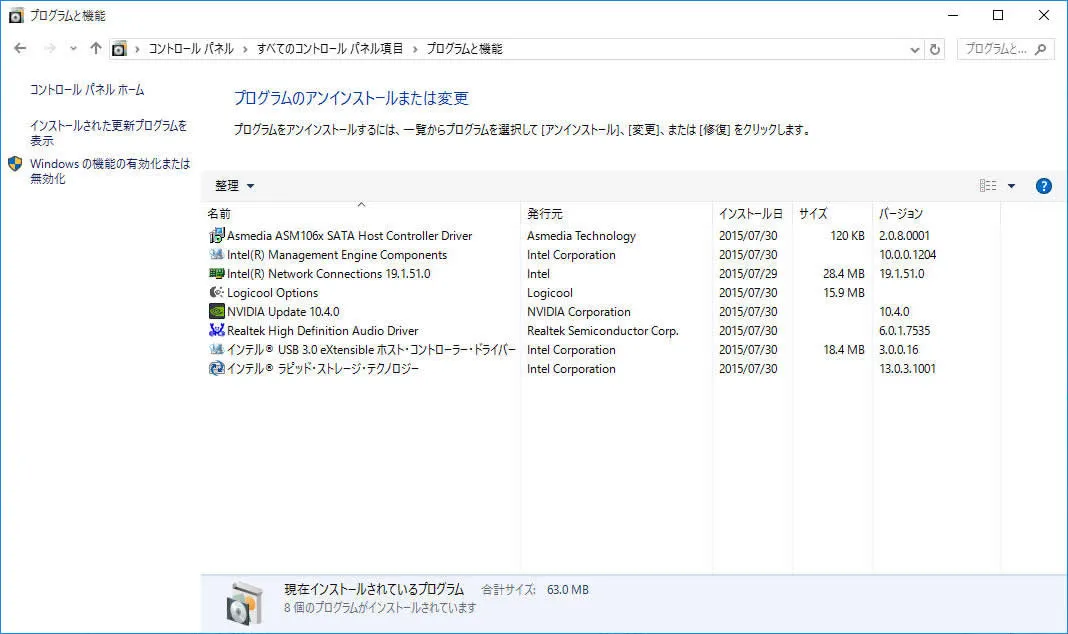The height and width of the screenshot is (634, 1068).
Task: Sort by the インストール日 column header
Action: coord(753,214)
